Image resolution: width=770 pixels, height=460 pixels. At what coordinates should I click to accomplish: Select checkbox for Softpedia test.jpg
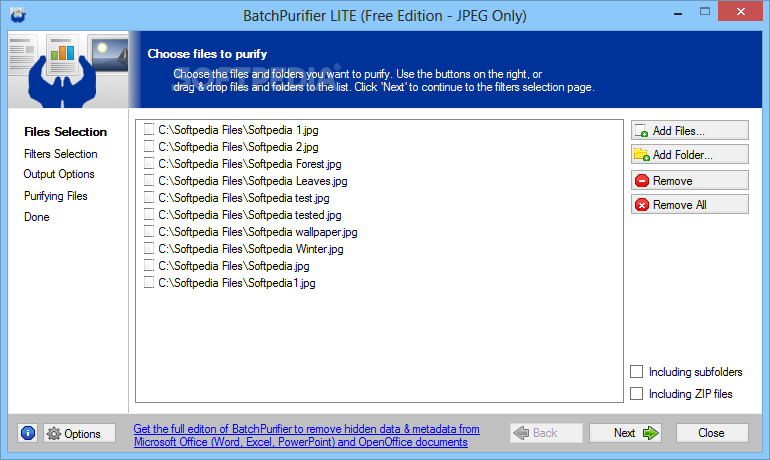coord(149,197)
